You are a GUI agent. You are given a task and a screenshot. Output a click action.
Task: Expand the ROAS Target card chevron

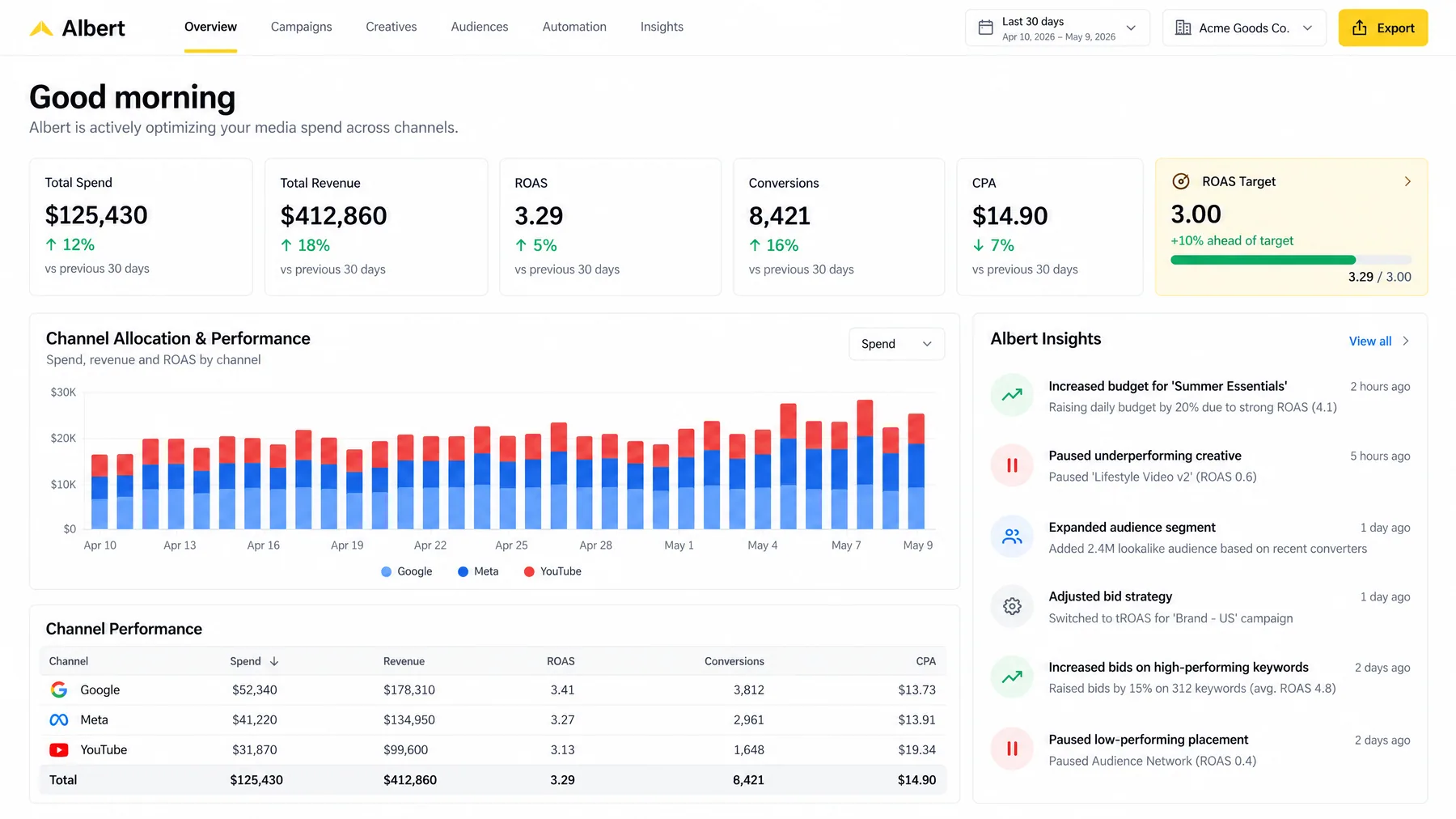point(1407,181)
